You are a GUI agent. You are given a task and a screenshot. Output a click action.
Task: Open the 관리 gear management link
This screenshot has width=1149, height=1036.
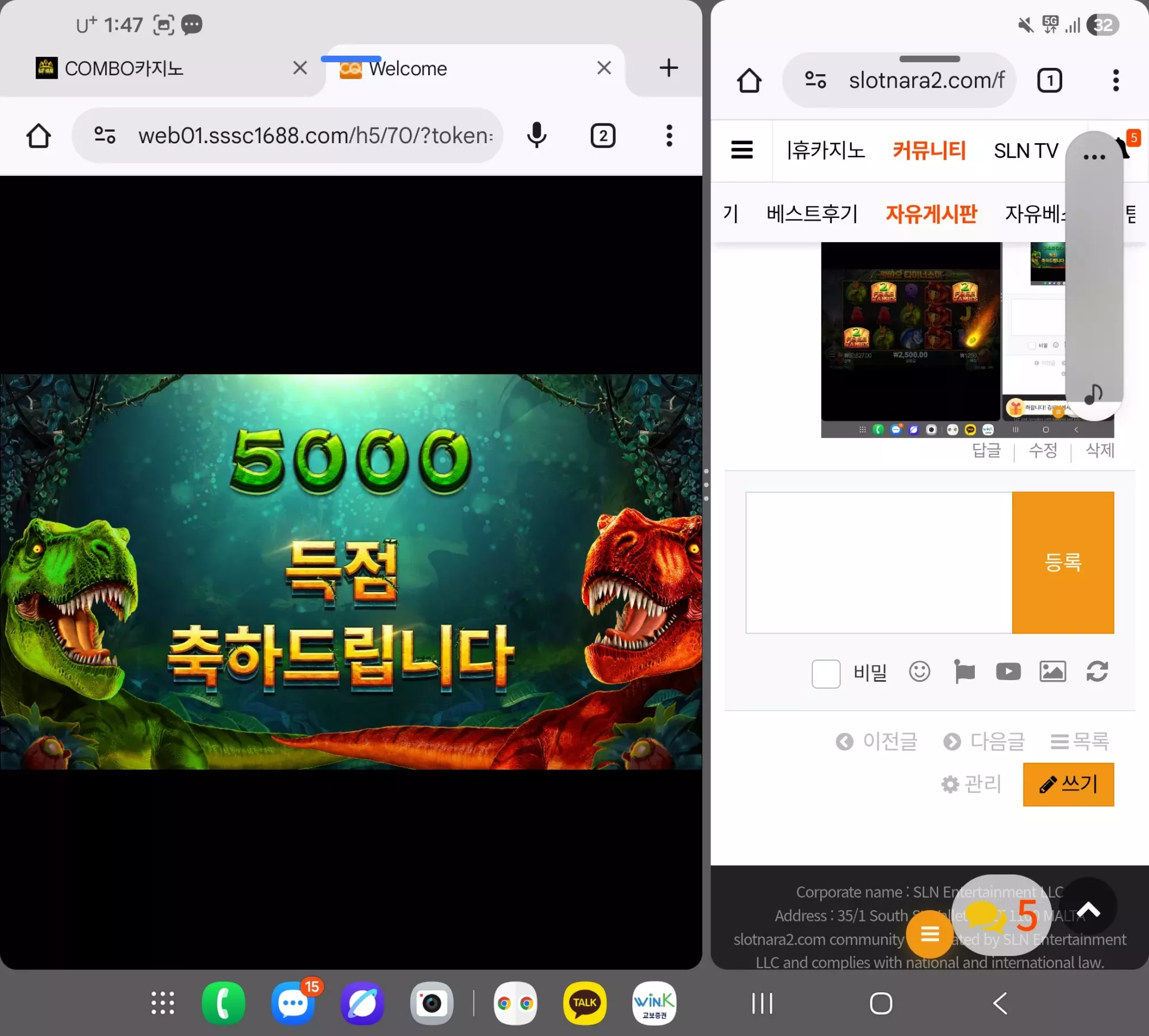(971, 784)
